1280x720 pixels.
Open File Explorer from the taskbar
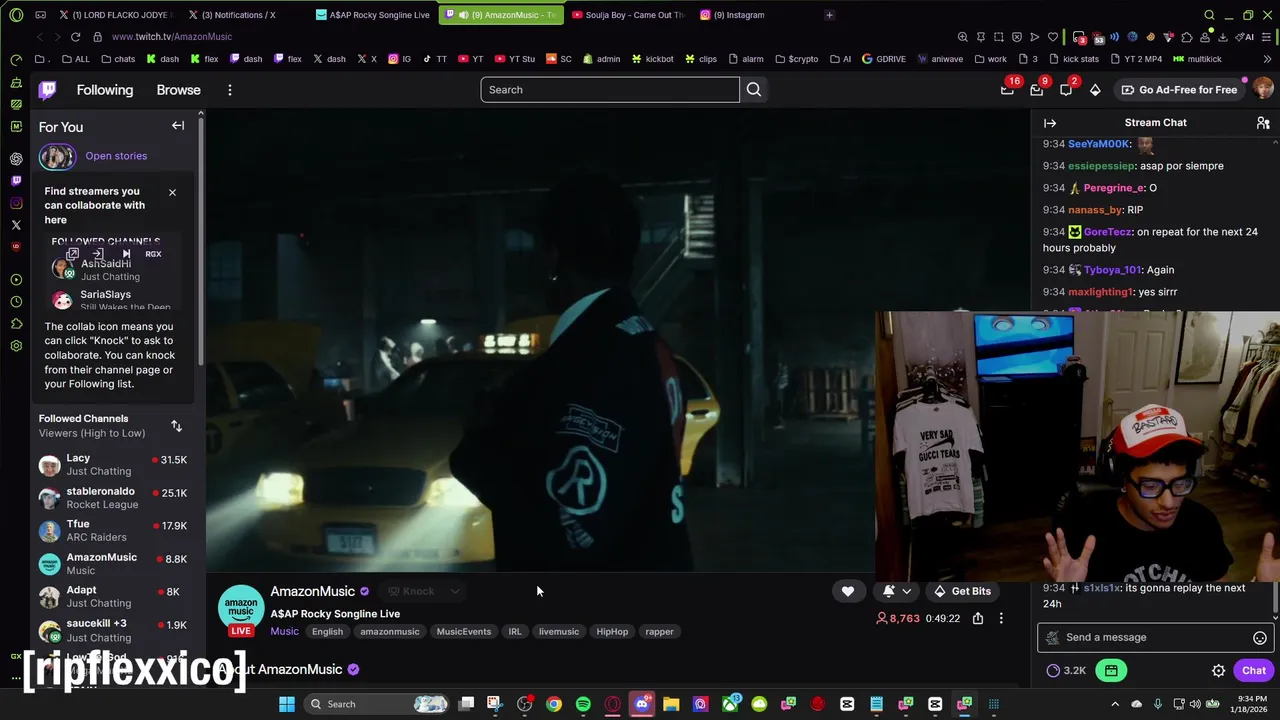[671, 704]
